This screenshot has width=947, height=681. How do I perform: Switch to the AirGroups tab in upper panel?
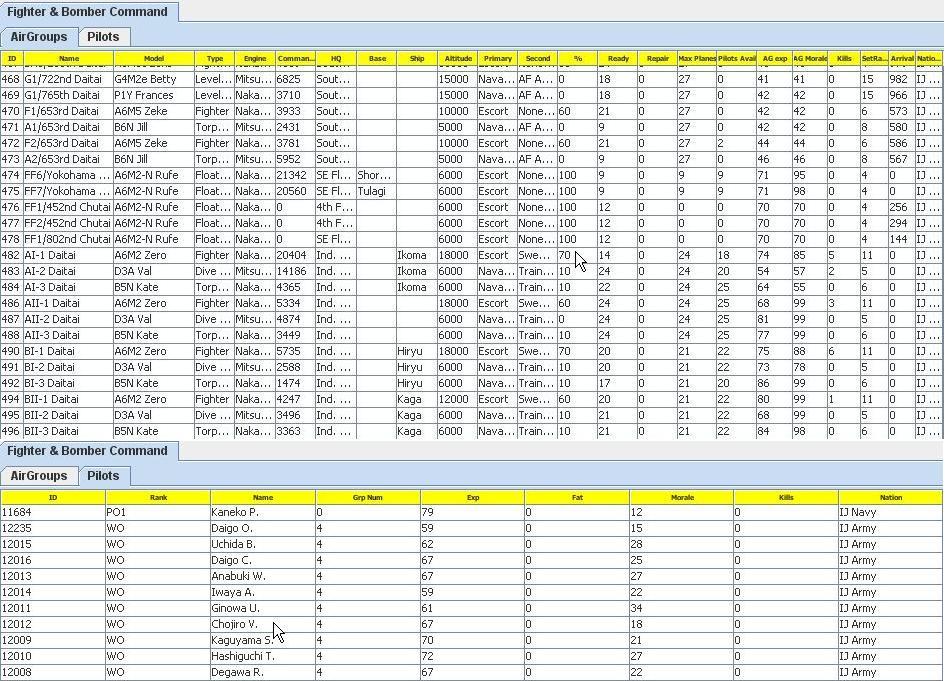tap(39, 37)
